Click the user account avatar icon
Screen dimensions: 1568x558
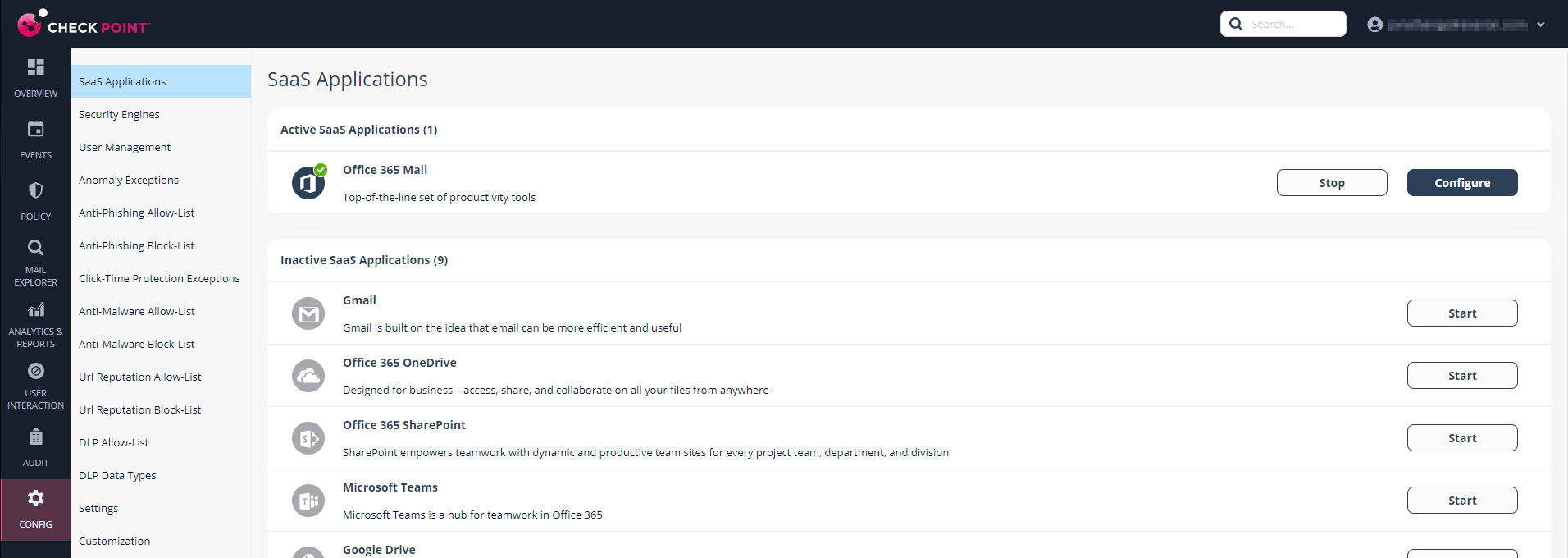coord(1375,25)
